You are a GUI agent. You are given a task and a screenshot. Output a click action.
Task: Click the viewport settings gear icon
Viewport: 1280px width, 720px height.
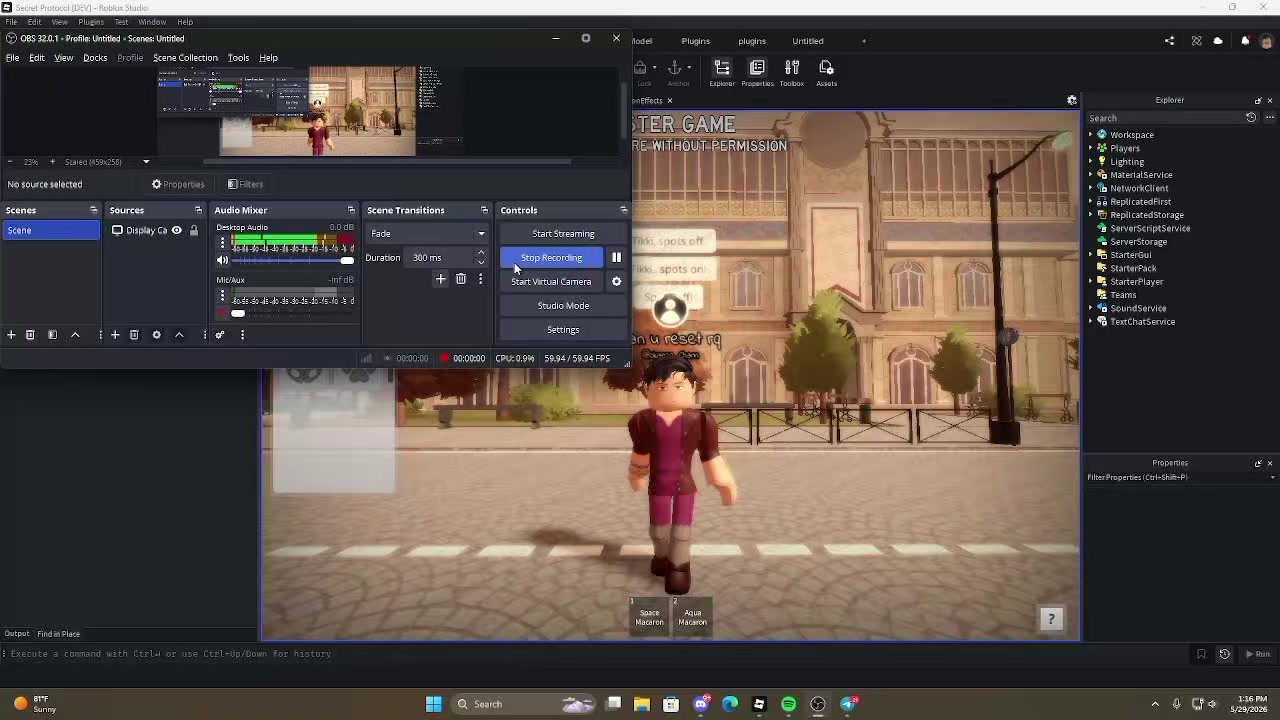[1072, 100]
